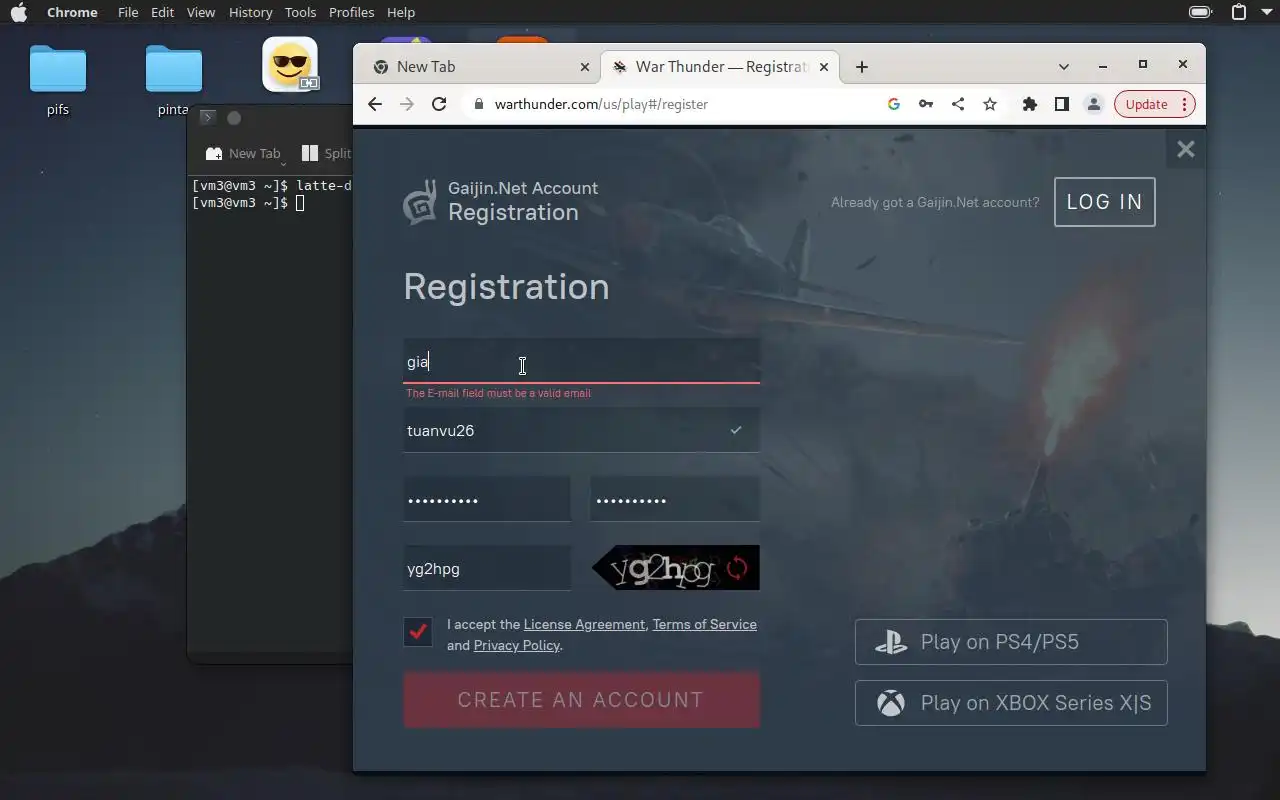Screen dimensions: 1280x800
Task: Click the LOG IN button
Action: point(1105,202)
